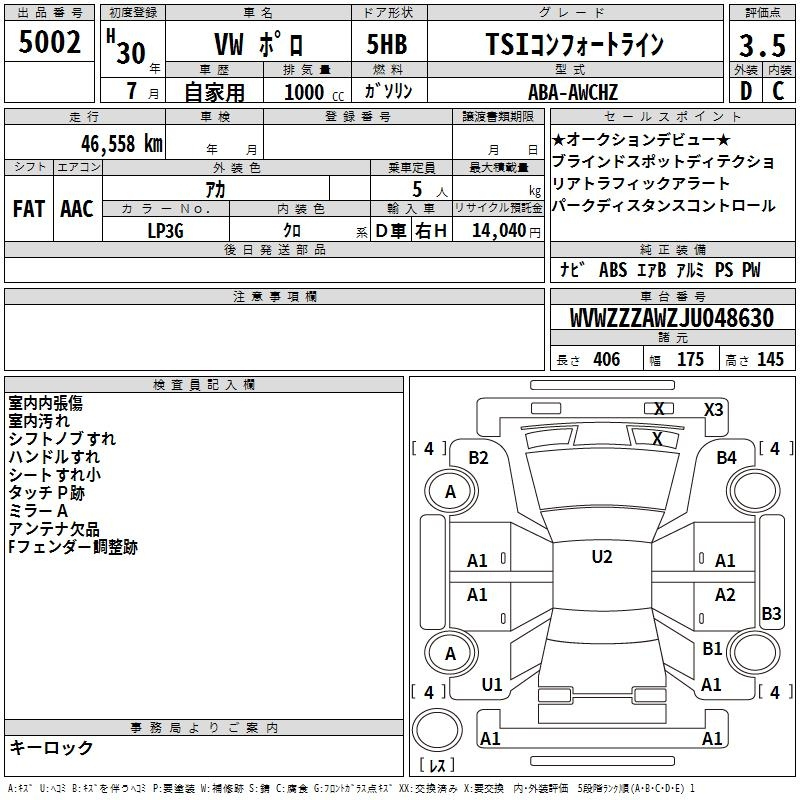Screen dimensions: 800x800
Task: Select door type 5HB
Action: [387, 44]
